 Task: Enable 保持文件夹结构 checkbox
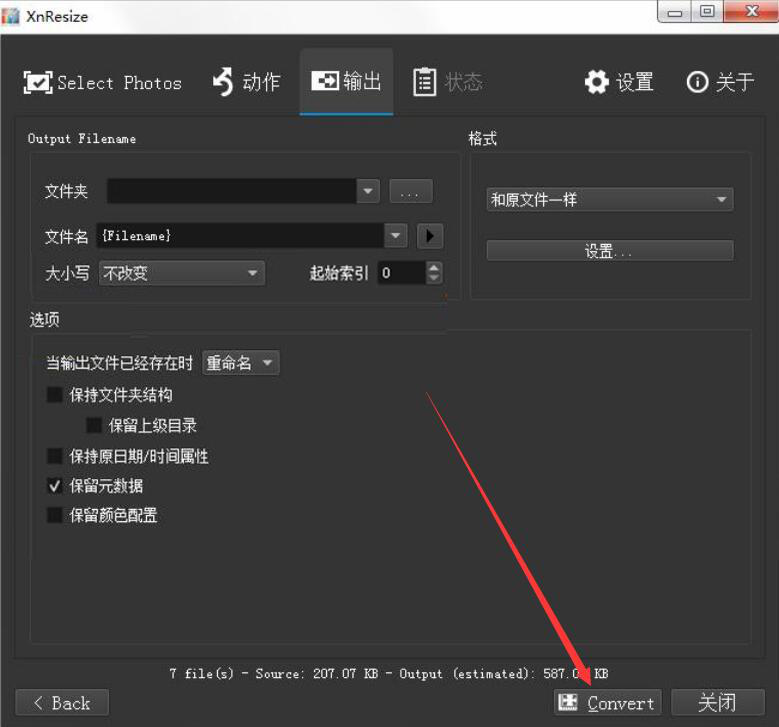tap(55, 395)
